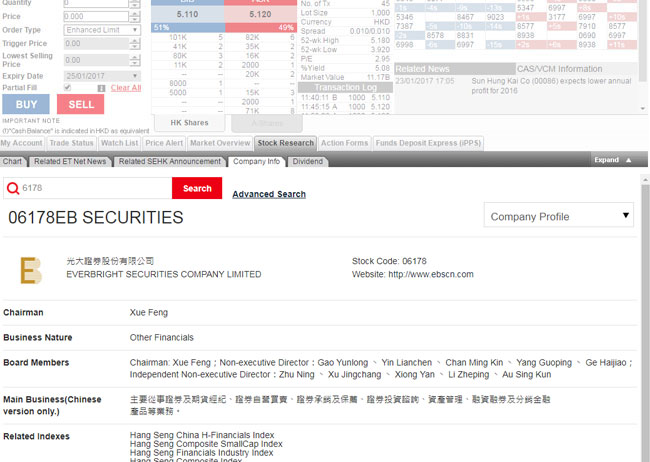
Task: Click the 101K bid queue row
Action: pyautogui.click(x=188, y=37)
